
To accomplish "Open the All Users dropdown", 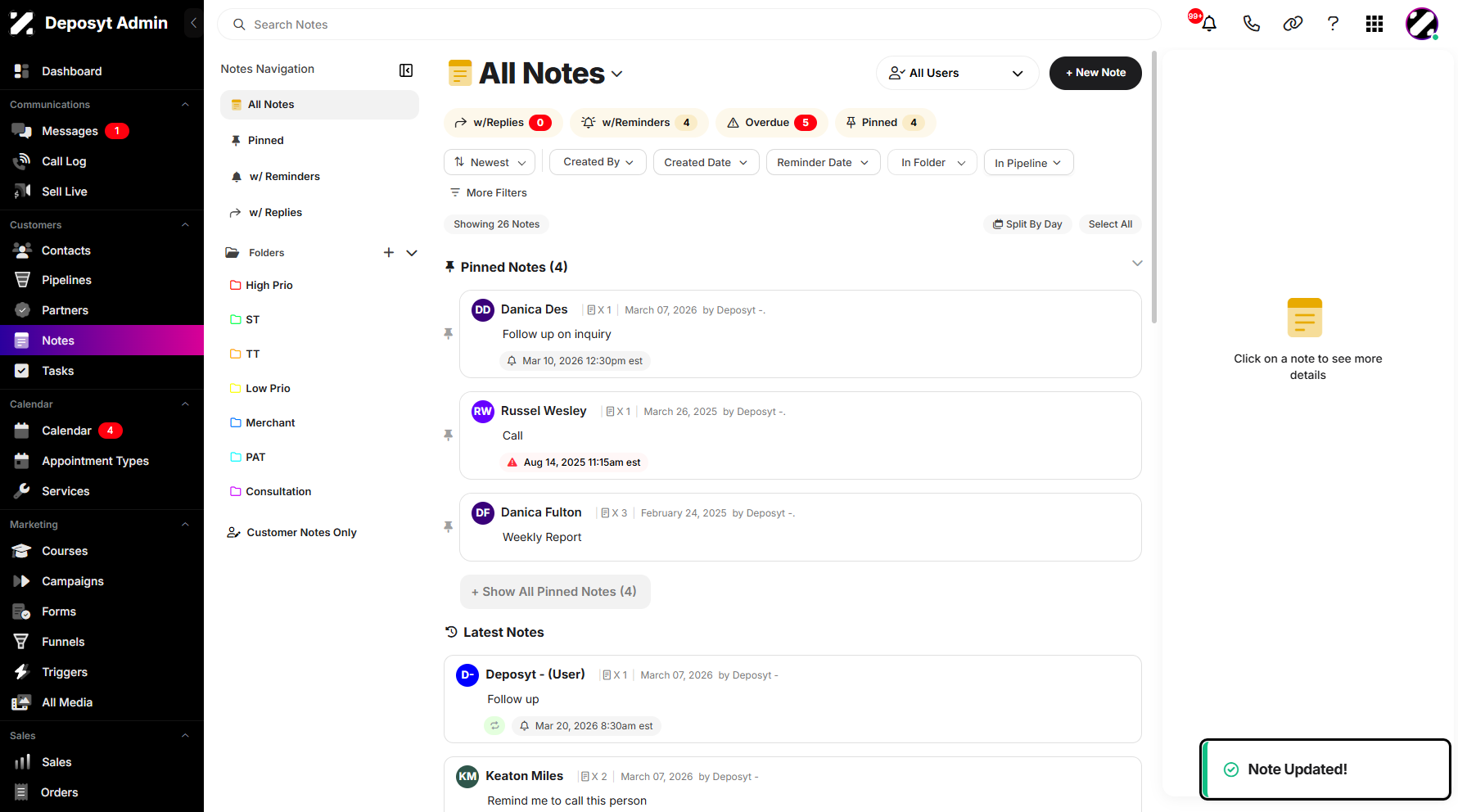I will click(x=957, y=73).
